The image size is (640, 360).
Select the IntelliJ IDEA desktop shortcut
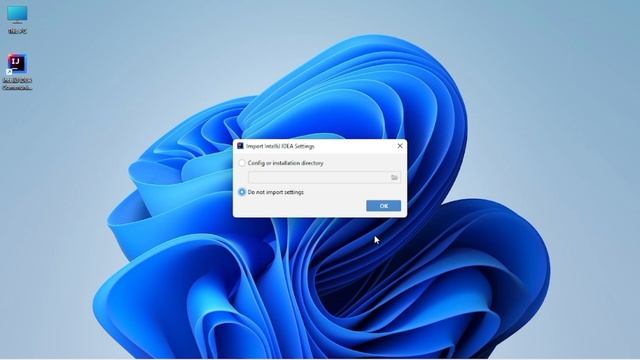click(x=17, y=72)
